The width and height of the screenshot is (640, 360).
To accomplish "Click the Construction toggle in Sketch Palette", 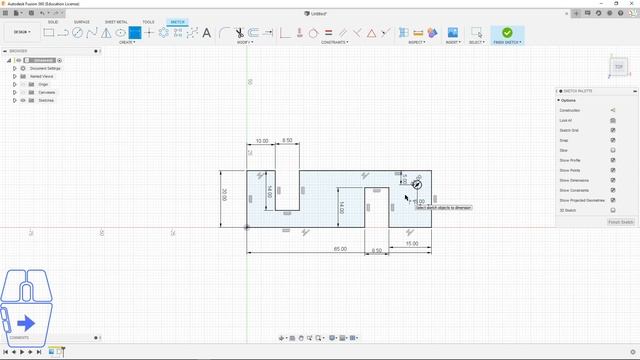I will (613, 110).
